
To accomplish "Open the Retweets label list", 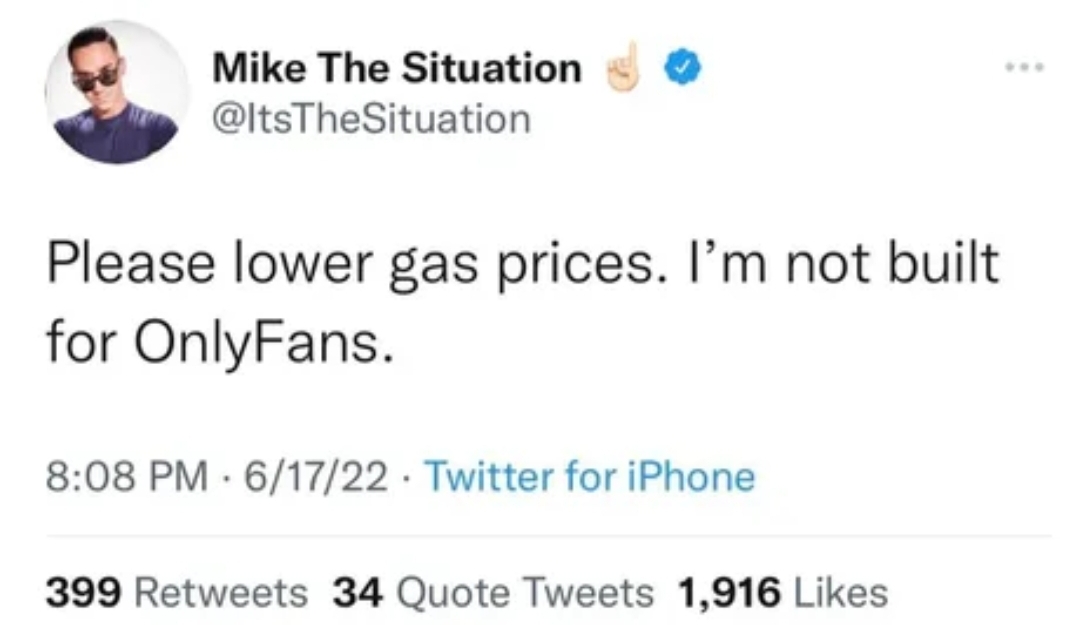I will 221,593.
